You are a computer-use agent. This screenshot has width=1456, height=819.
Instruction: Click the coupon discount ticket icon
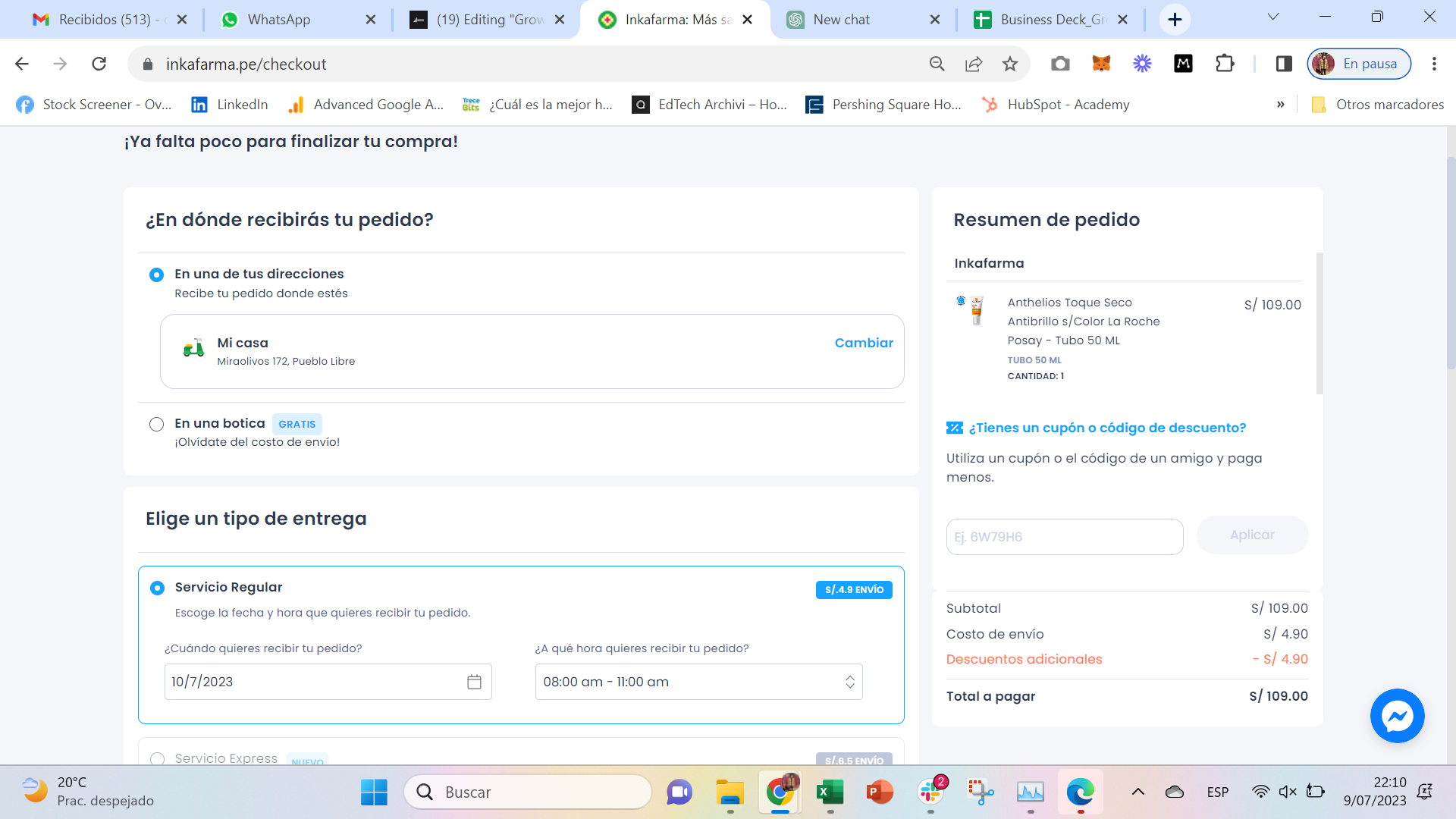[955, 428]
